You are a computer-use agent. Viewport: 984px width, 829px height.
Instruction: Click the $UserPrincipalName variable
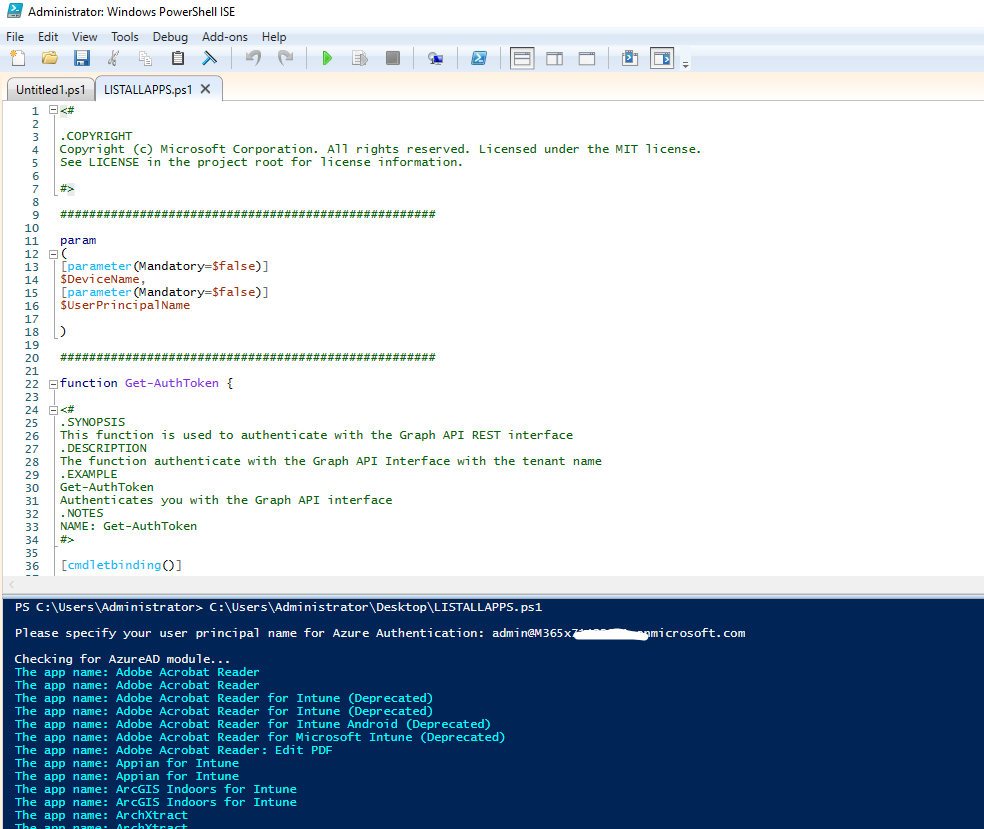pos(125,306)
